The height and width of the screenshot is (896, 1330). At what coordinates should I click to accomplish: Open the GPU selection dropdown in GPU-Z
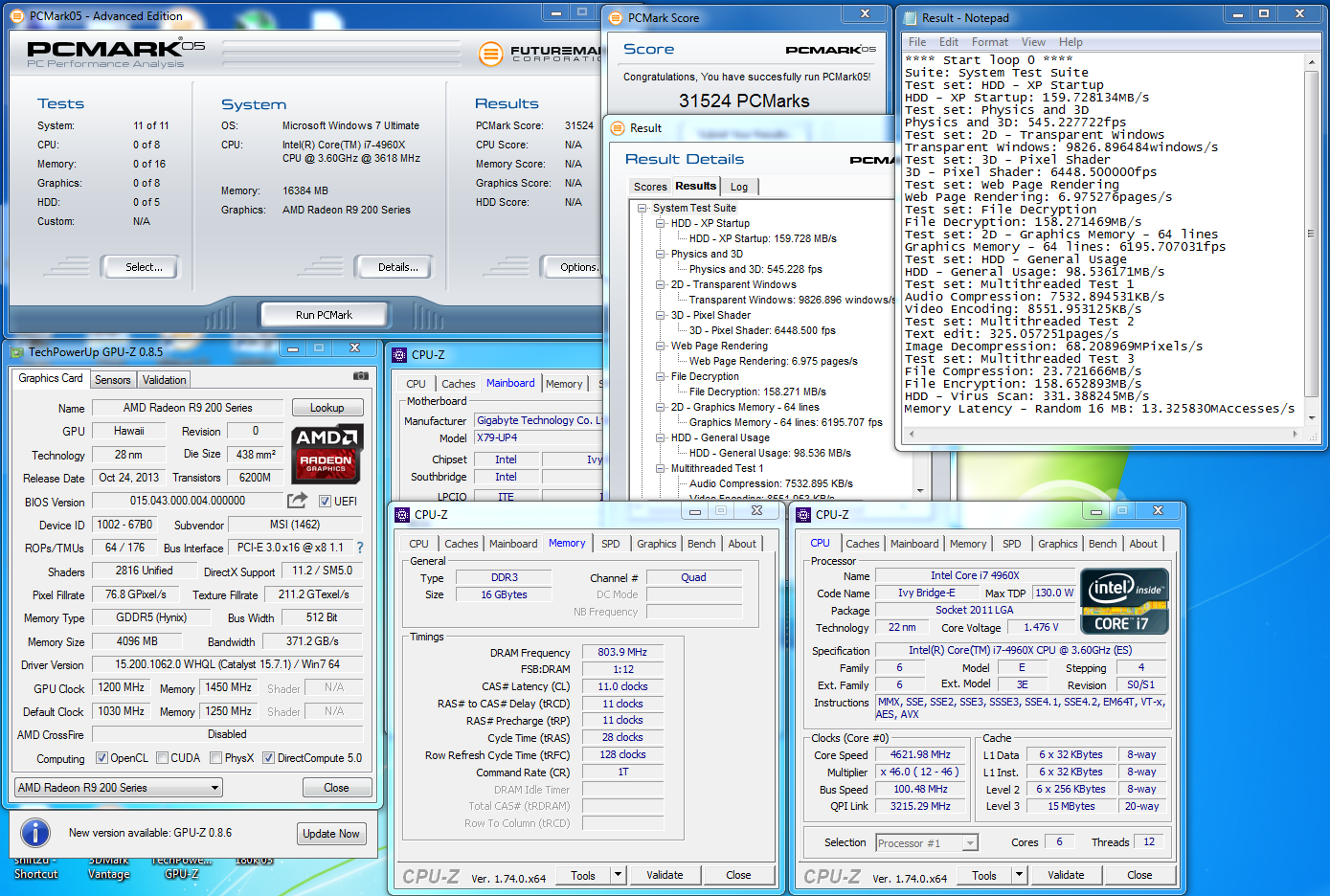[119, 787]
